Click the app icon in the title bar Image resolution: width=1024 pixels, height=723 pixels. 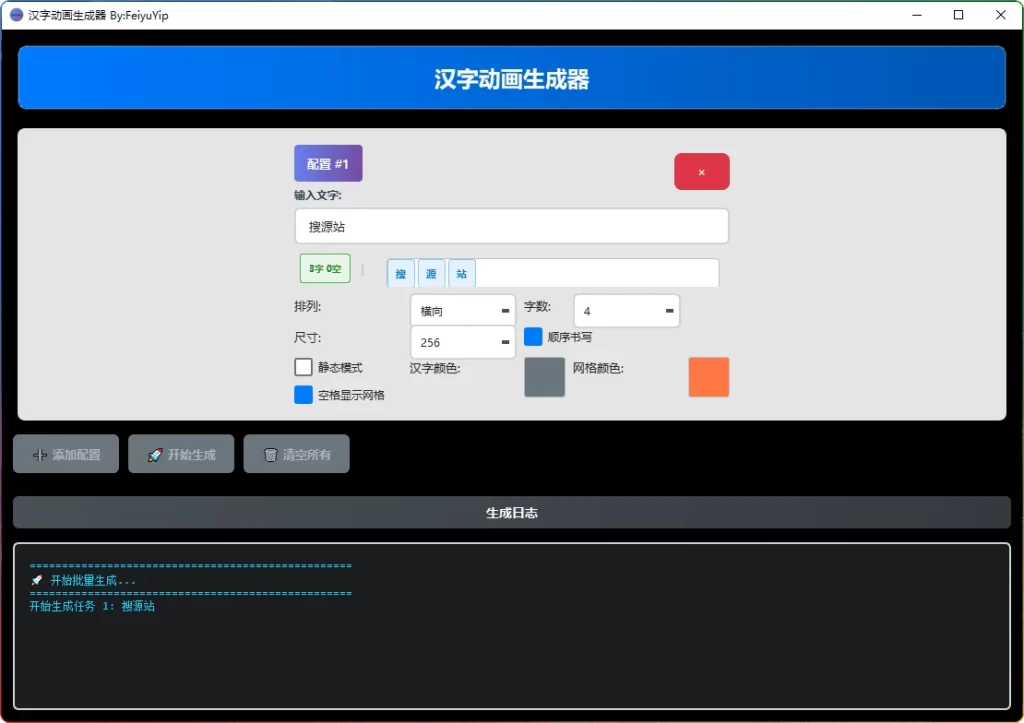[14, 15]
